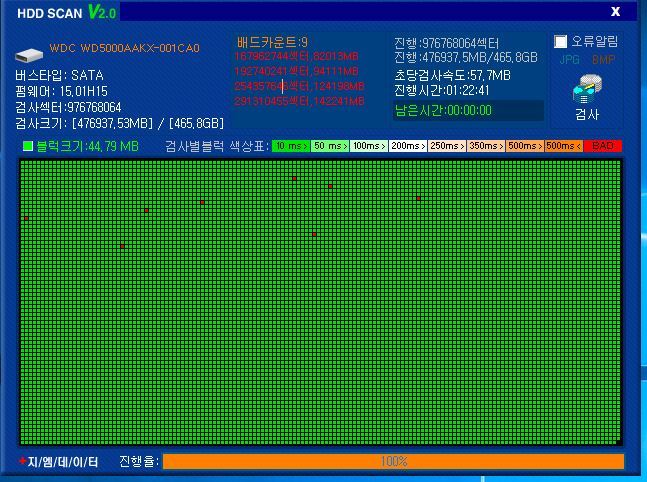Click the 50 ms legend swatch
The height and width of the screenshot is (482, 647).
point(330,146)
